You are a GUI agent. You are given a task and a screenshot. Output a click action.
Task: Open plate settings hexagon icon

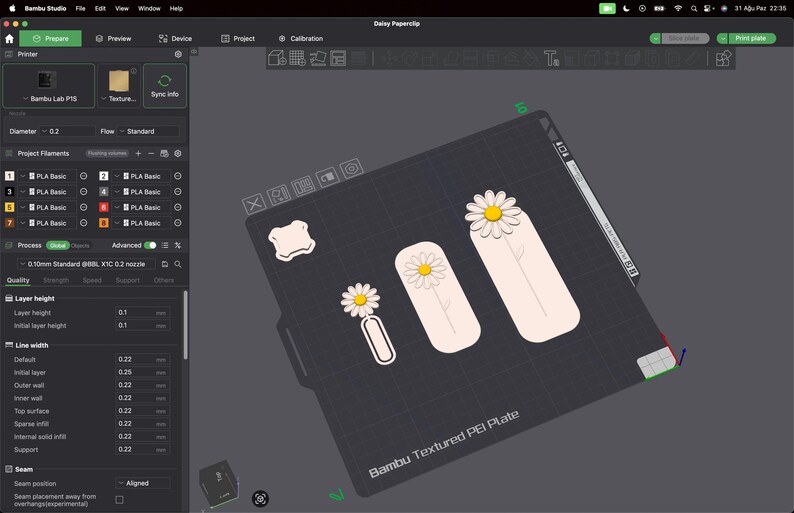351,168
